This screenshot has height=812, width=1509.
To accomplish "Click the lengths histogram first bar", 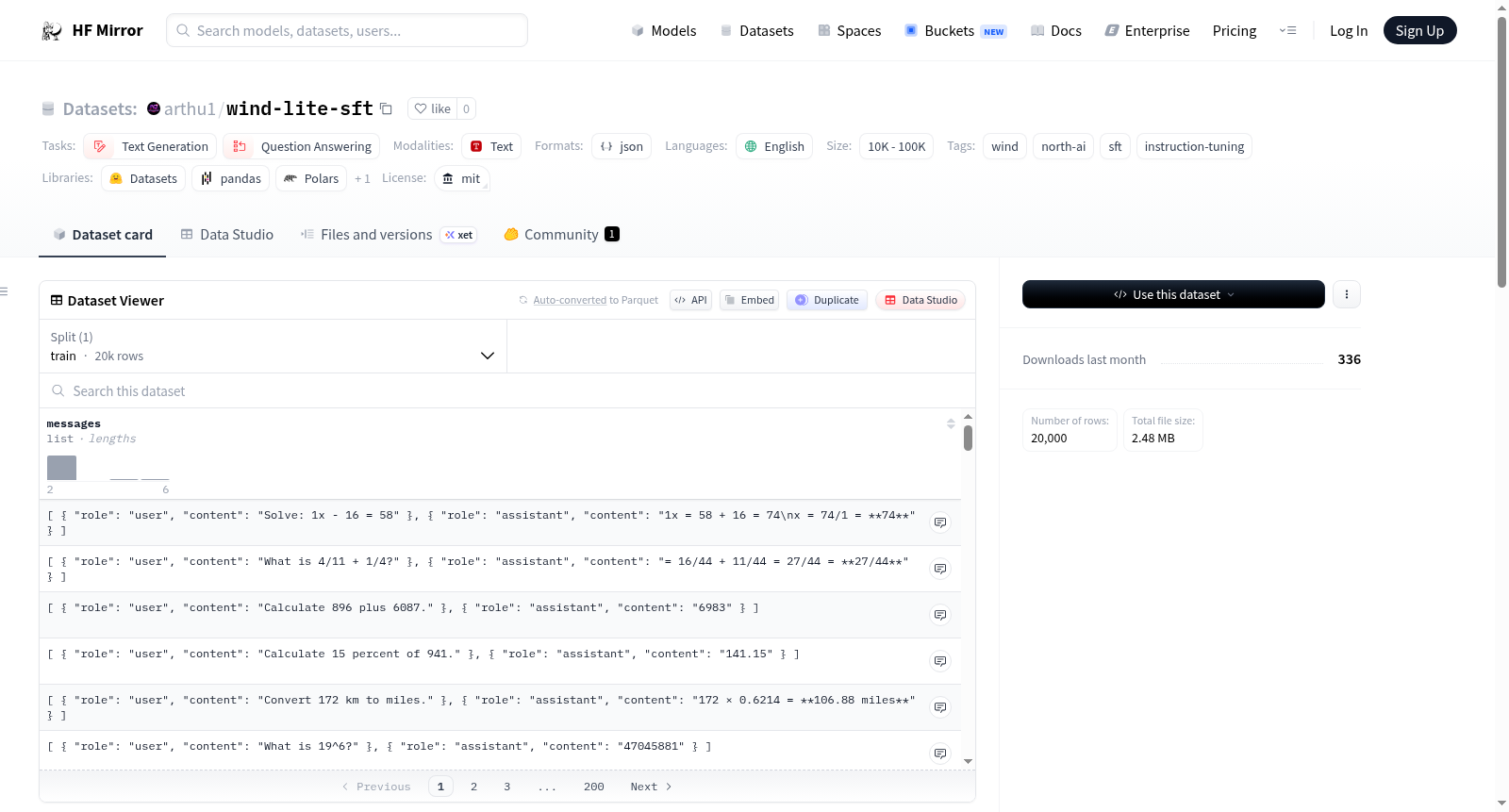I will [61, 468].
